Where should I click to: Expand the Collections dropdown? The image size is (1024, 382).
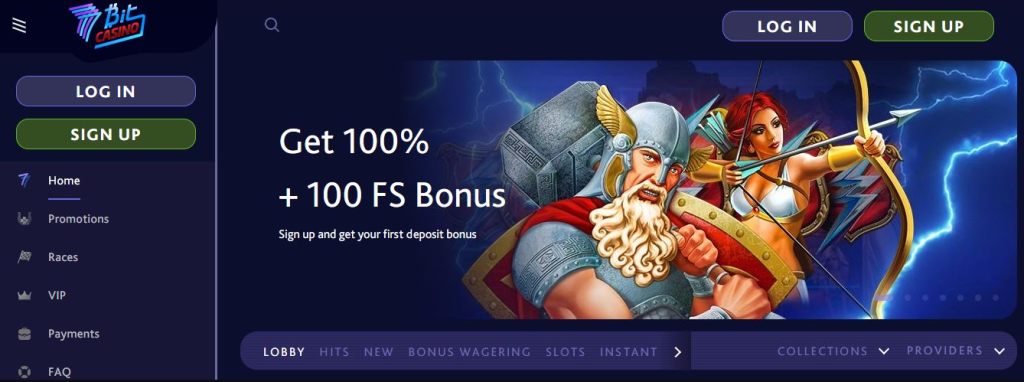click(x=833, y=351)
